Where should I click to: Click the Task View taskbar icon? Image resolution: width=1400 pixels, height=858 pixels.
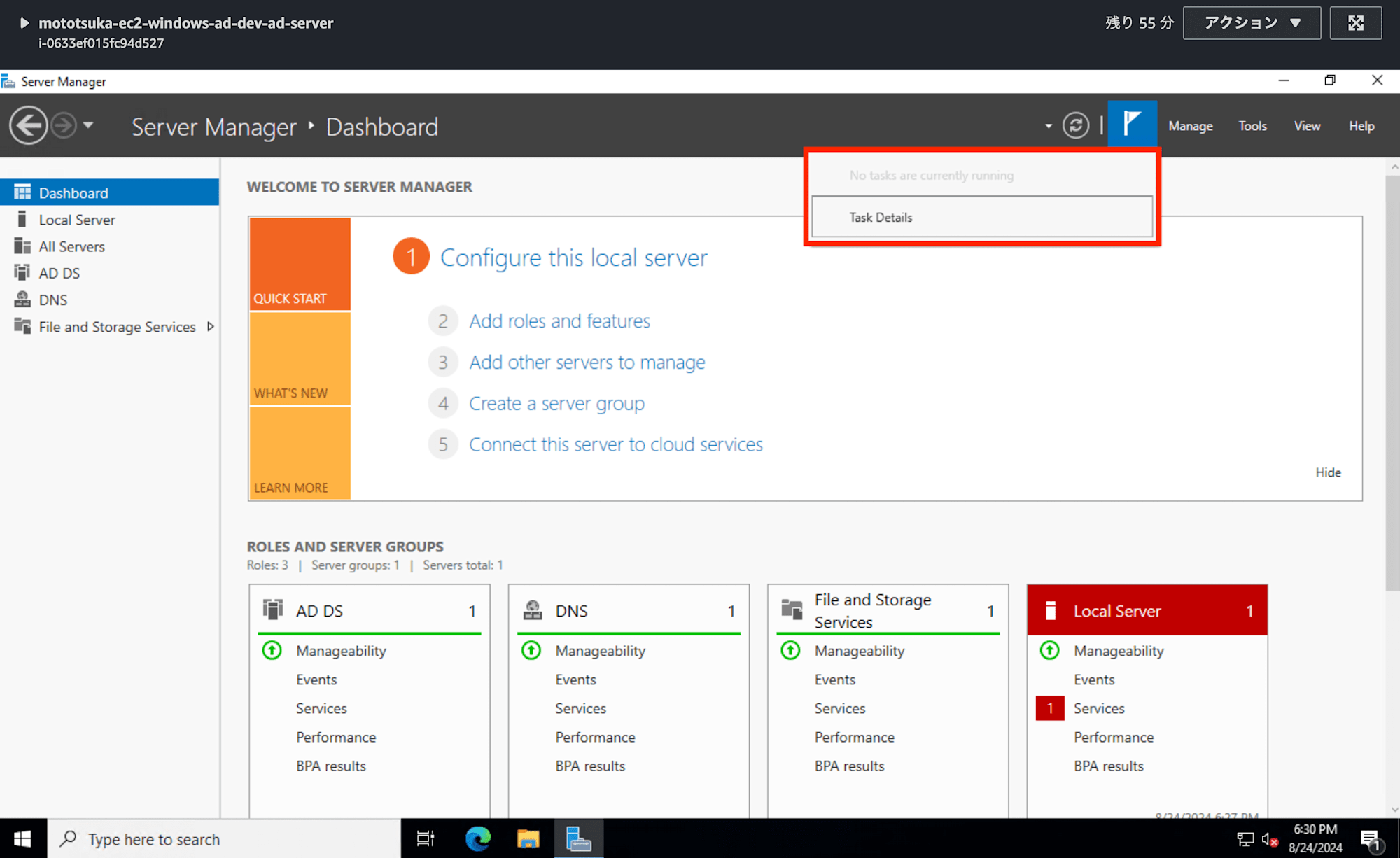tap(426, 838)
